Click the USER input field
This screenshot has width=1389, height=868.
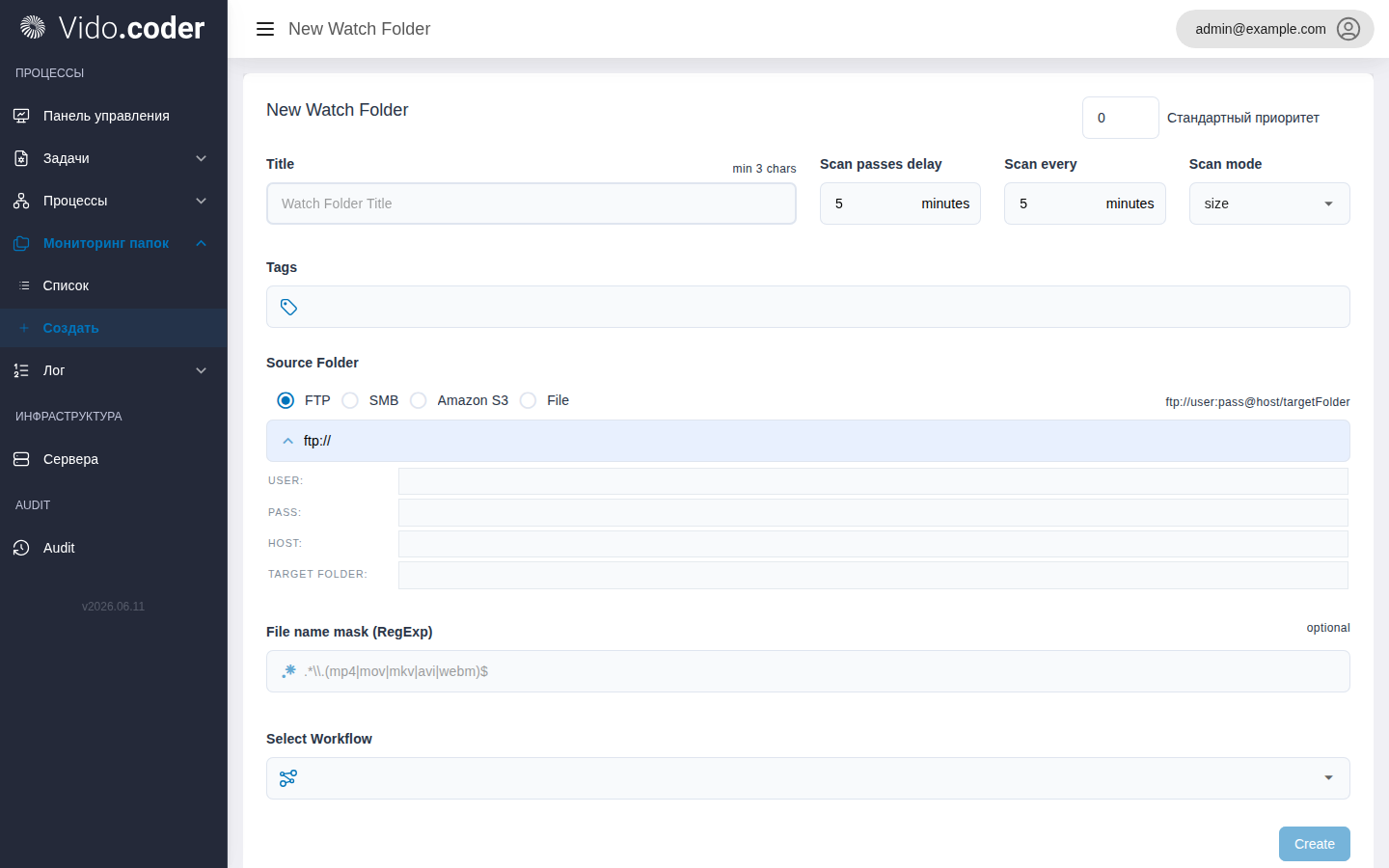(873, 481)
